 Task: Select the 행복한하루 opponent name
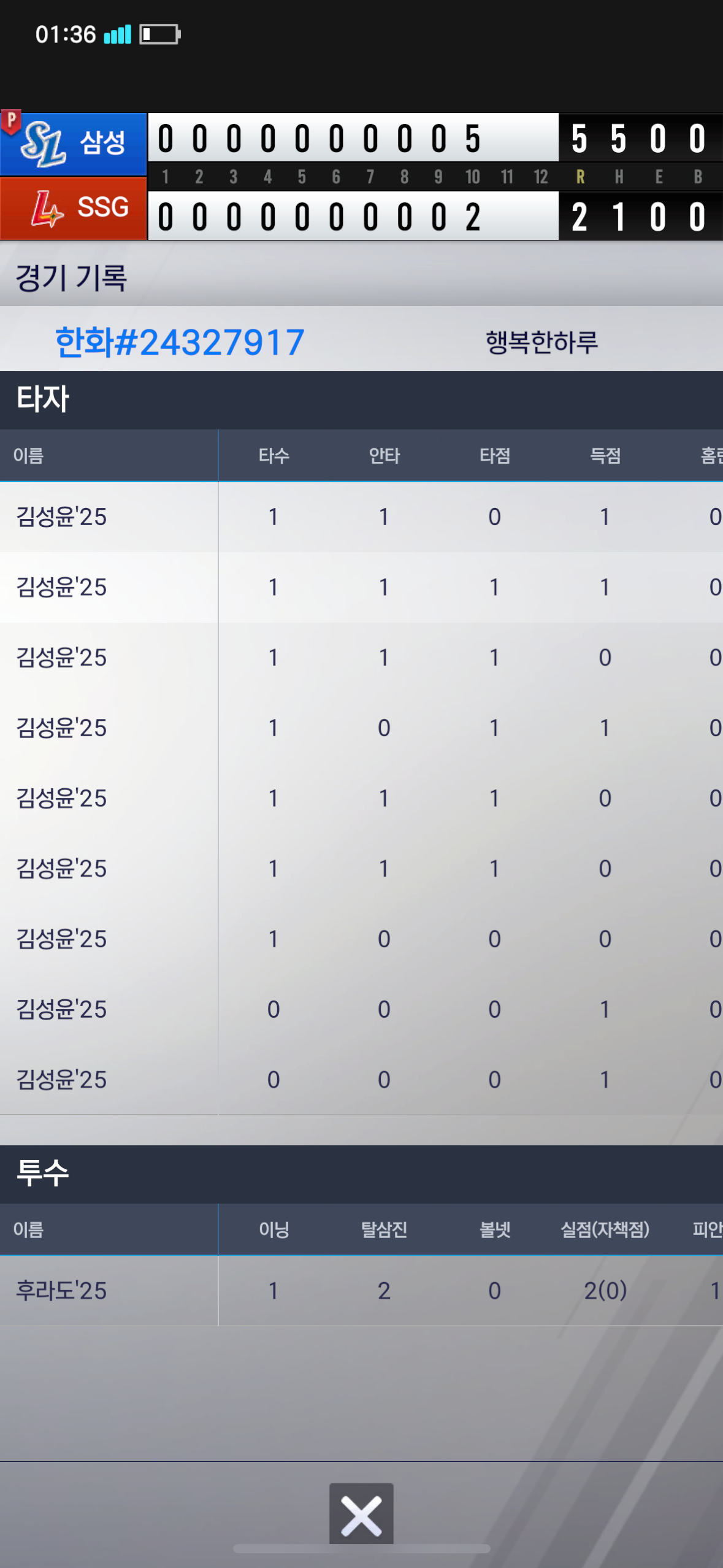click(x=541, y=342)
